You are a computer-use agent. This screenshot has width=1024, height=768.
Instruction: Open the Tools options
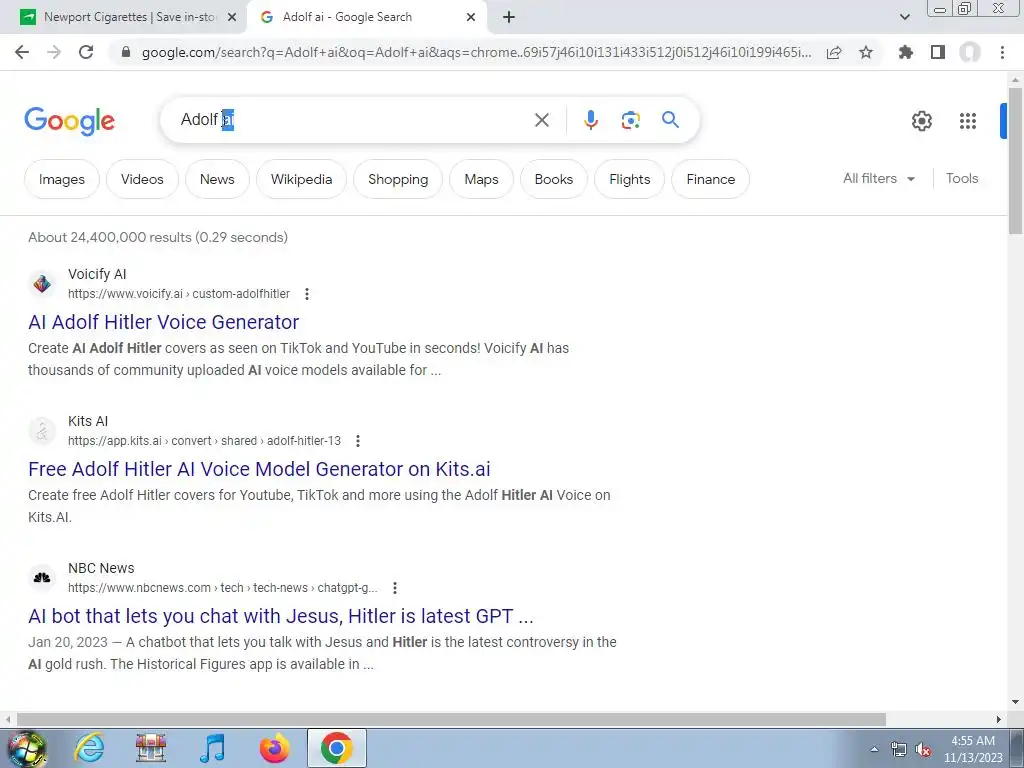tap(962, 178)
